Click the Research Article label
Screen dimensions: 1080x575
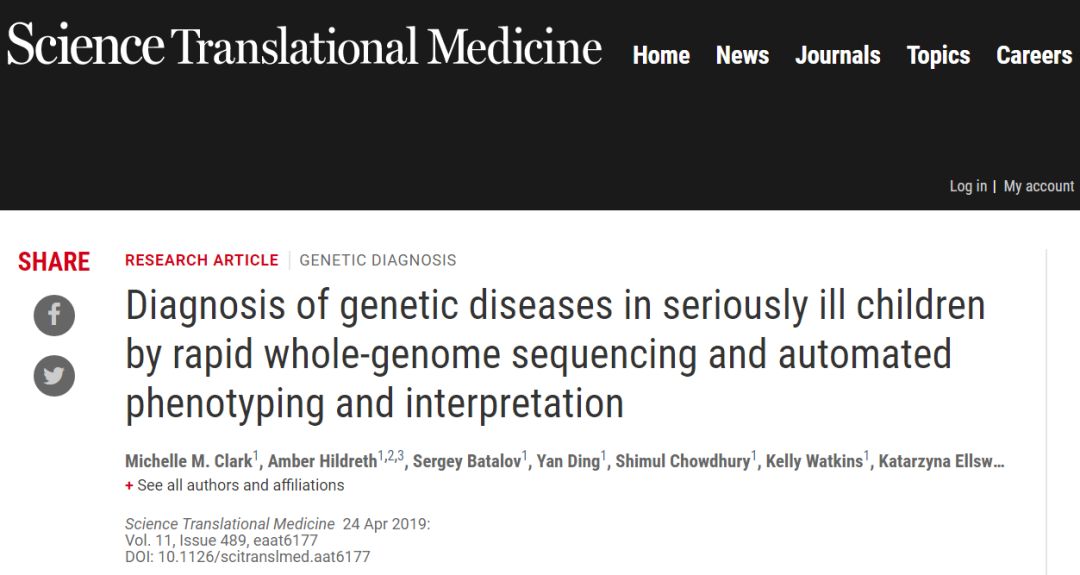[201, 260]
